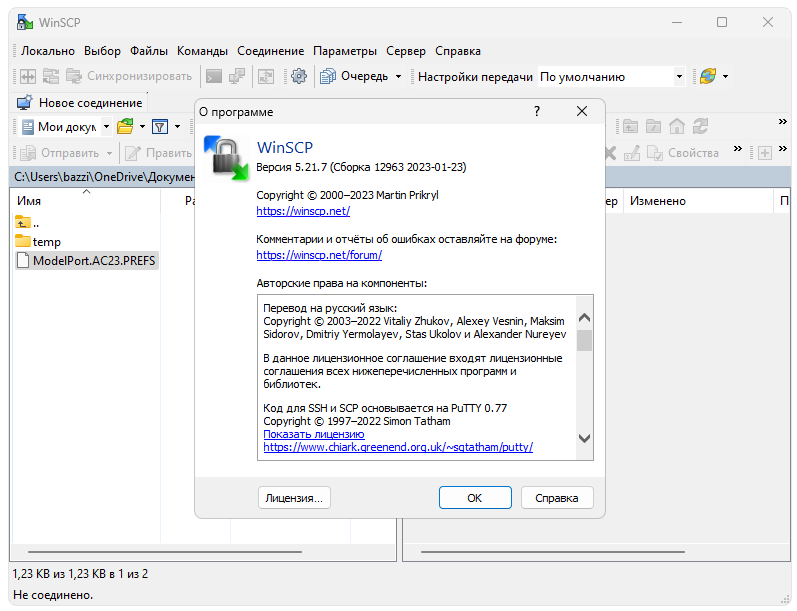Click the Синхронизировать toolbar button
Viewport: 797px width, 611px height.
pyautogui.click(x=129, y=76)
